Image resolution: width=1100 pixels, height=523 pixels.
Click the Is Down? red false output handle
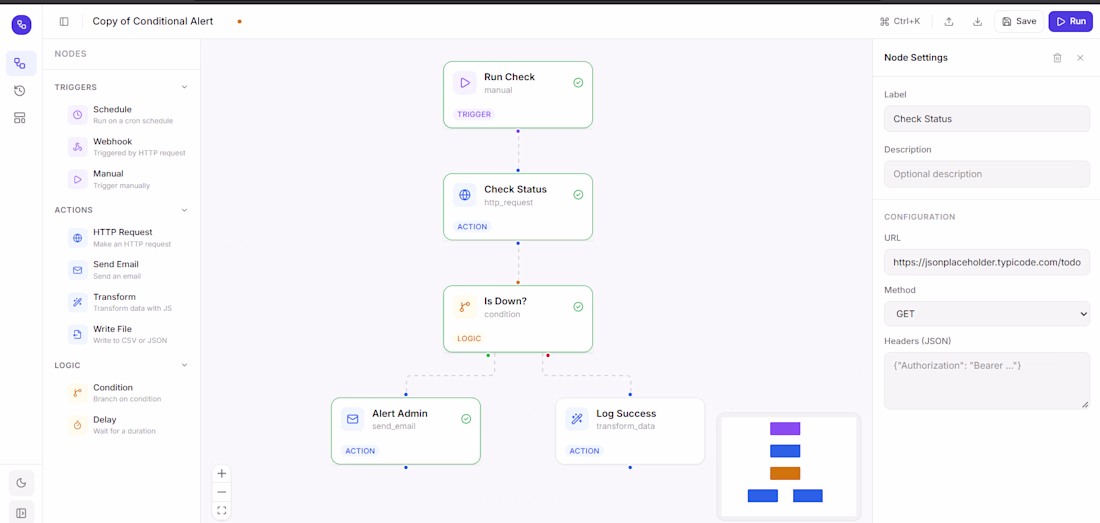(x=547, y=355)
